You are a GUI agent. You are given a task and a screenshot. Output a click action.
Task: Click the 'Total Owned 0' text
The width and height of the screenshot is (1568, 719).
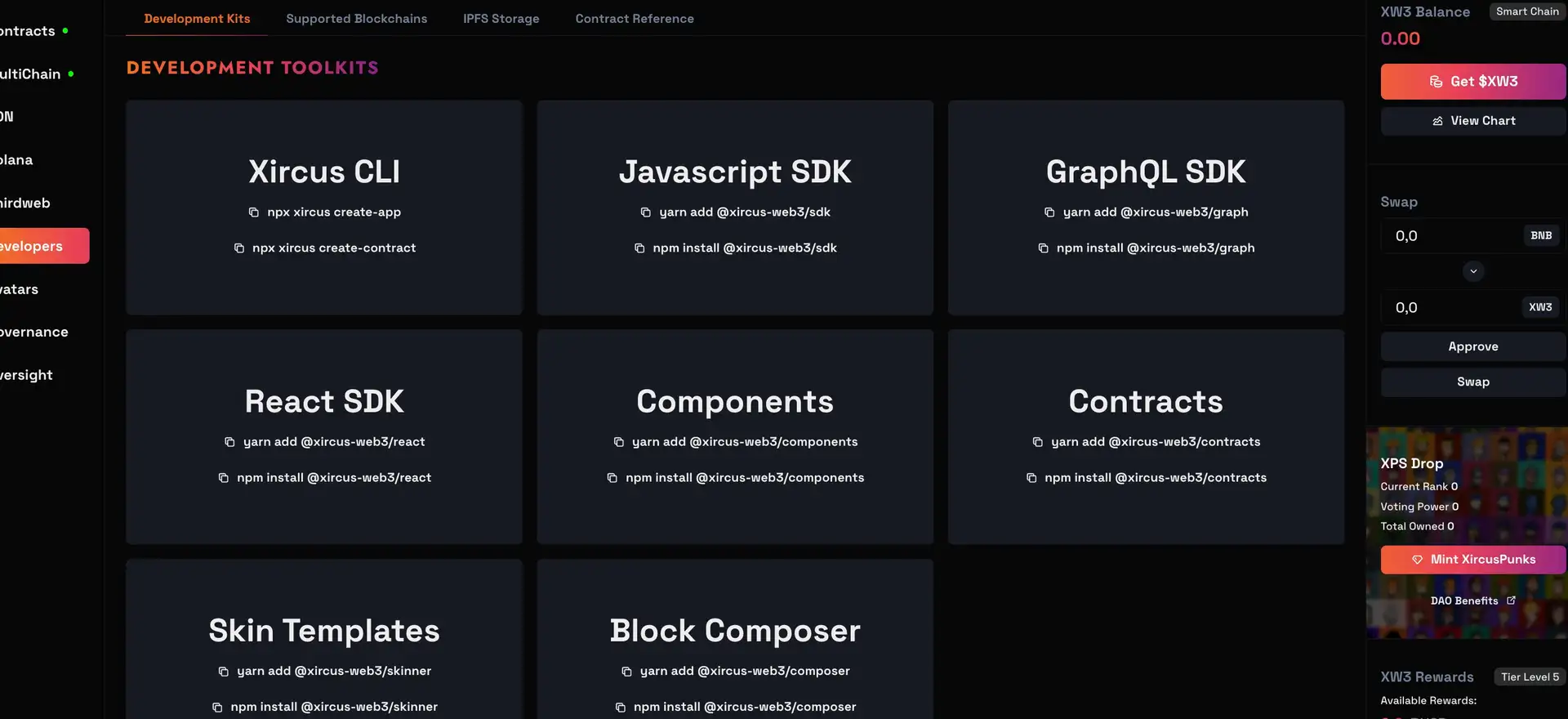coord(1417,526)
